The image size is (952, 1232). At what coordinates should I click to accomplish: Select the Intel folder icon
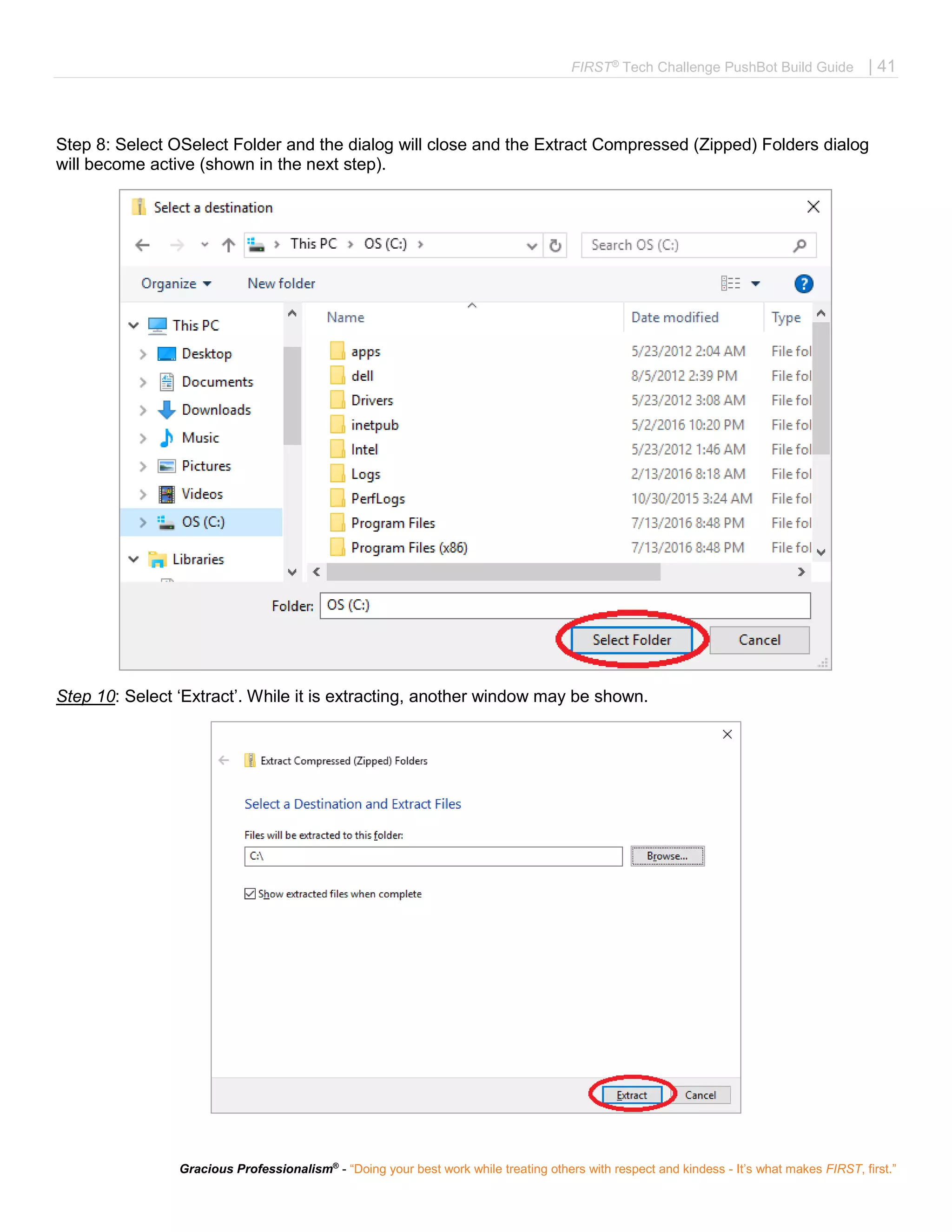pos(337,449)
